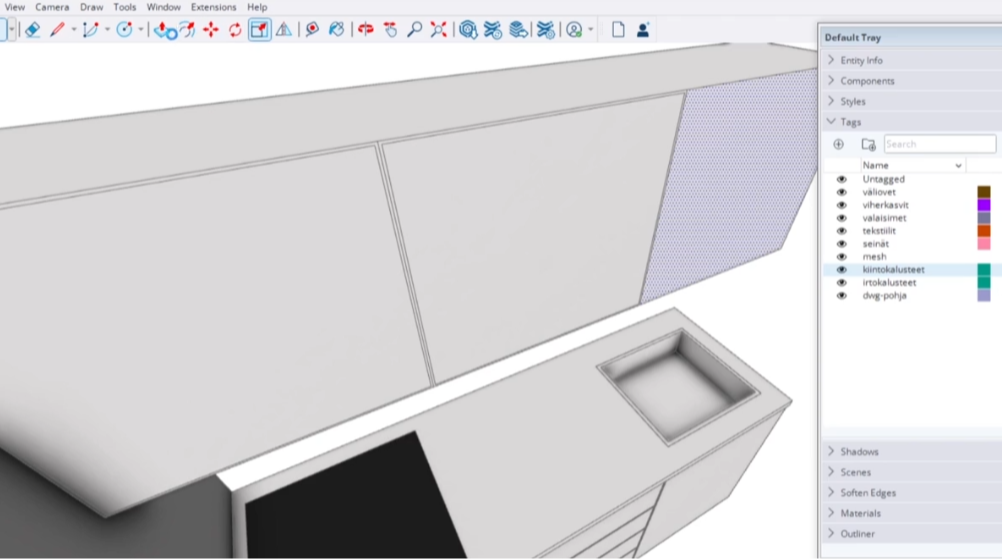Click viherkasvit purple color swatch
This screenshot has height=559, width=1002.
pyautogui.click(x=984, y=205)
